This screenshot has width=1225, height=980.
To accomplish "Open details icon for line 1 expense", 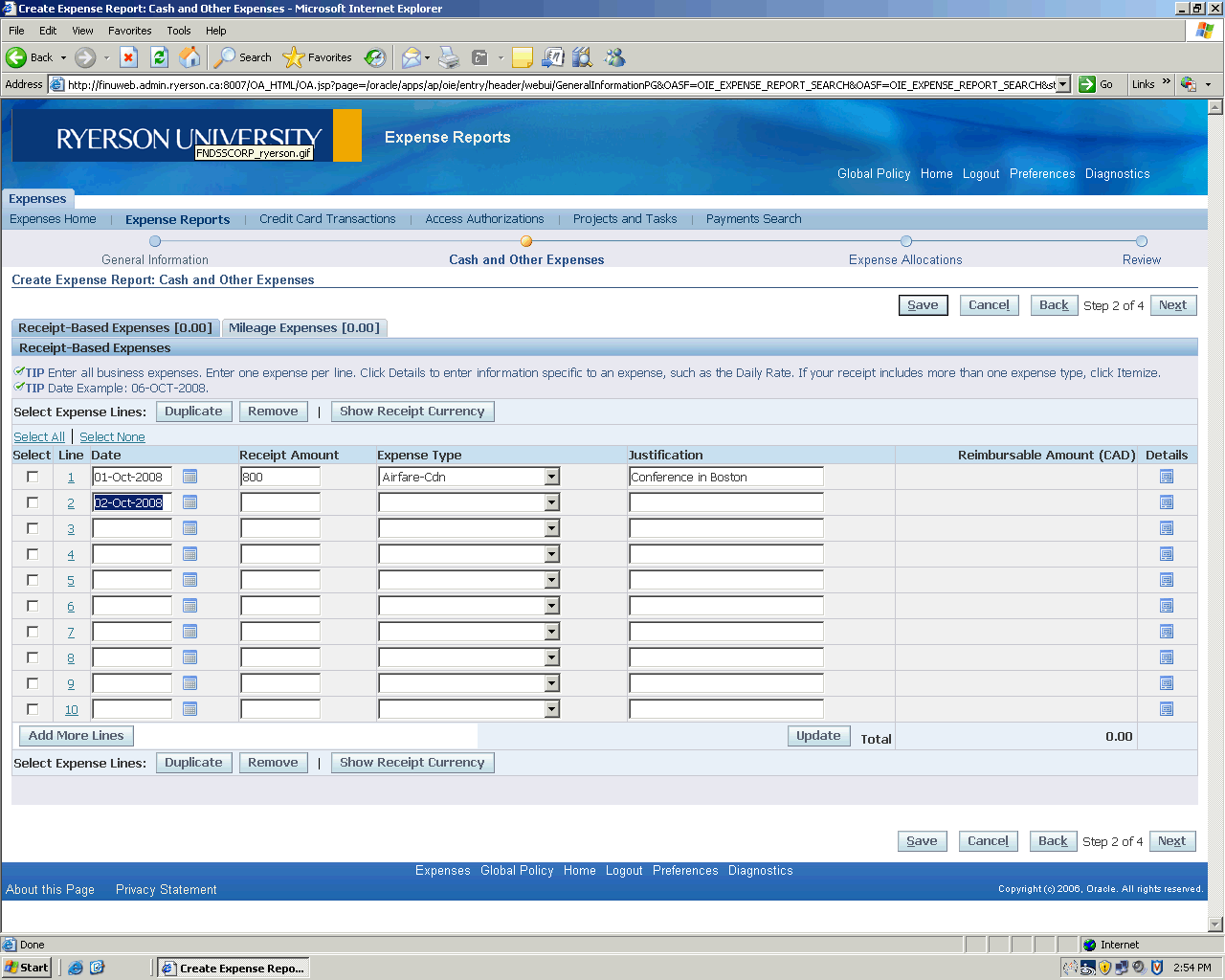I will point(1166,477).
